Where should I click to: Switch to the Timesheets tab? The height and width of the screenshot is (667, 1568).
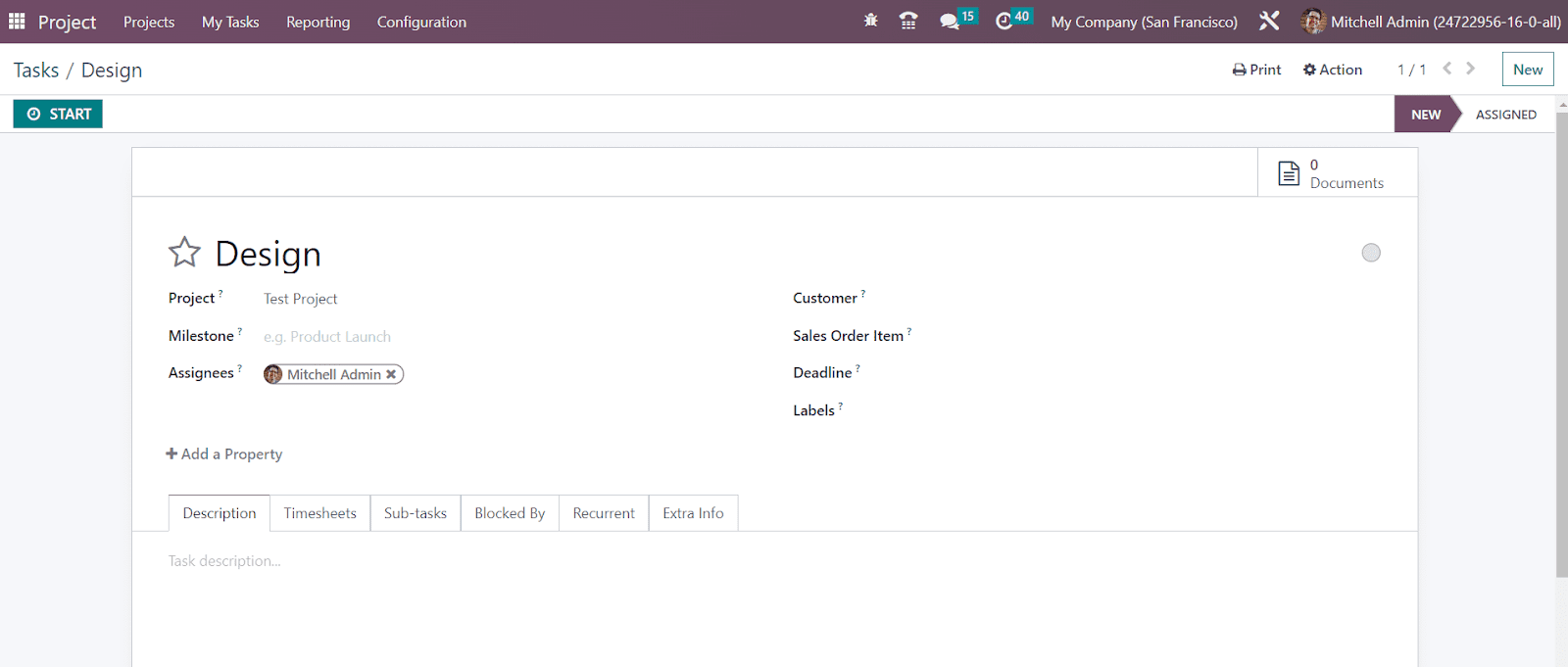click(x=319, y=513)
